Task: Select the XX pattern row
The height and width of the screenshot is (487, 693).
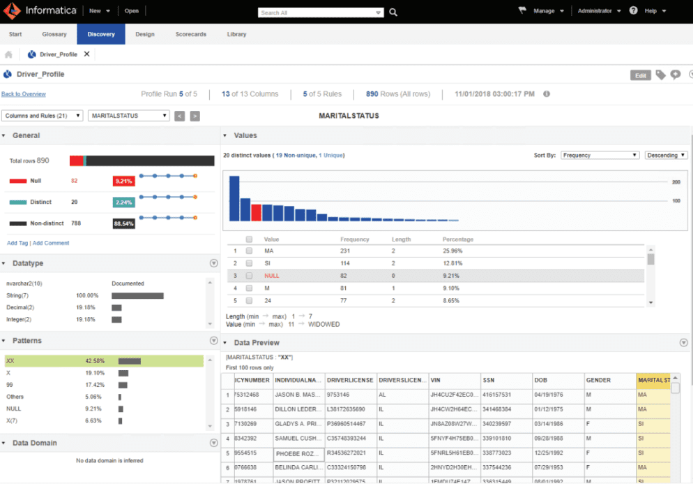Action: (104, 361)
